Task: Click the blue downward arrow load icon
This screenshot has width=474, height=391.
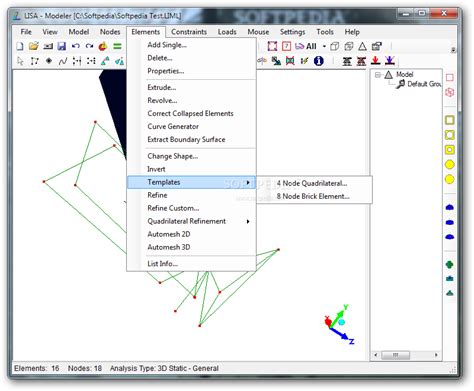Action: point(390,61)
